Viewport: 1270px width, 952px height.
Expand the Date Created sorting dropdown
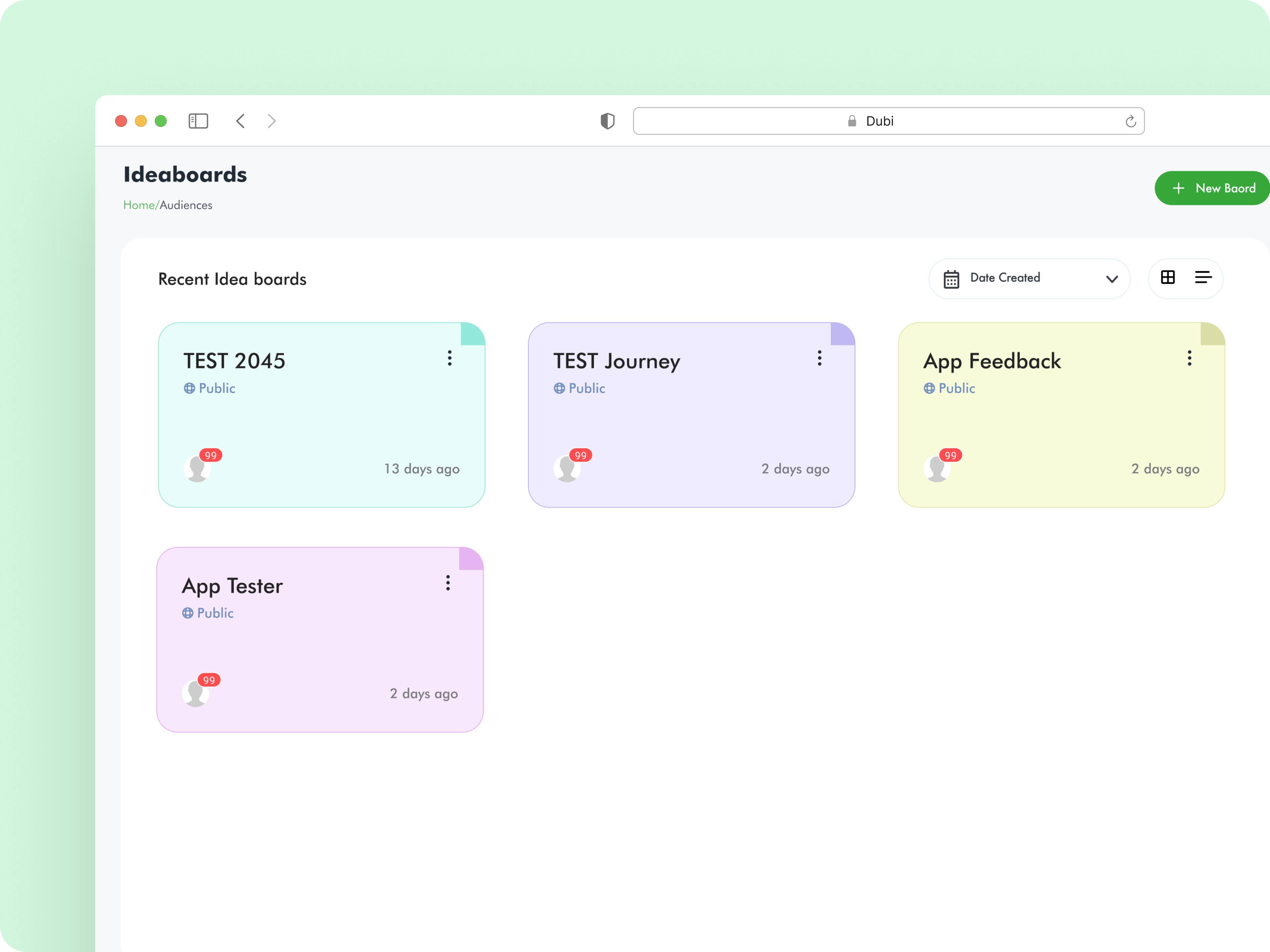[x=1029, y=278]
